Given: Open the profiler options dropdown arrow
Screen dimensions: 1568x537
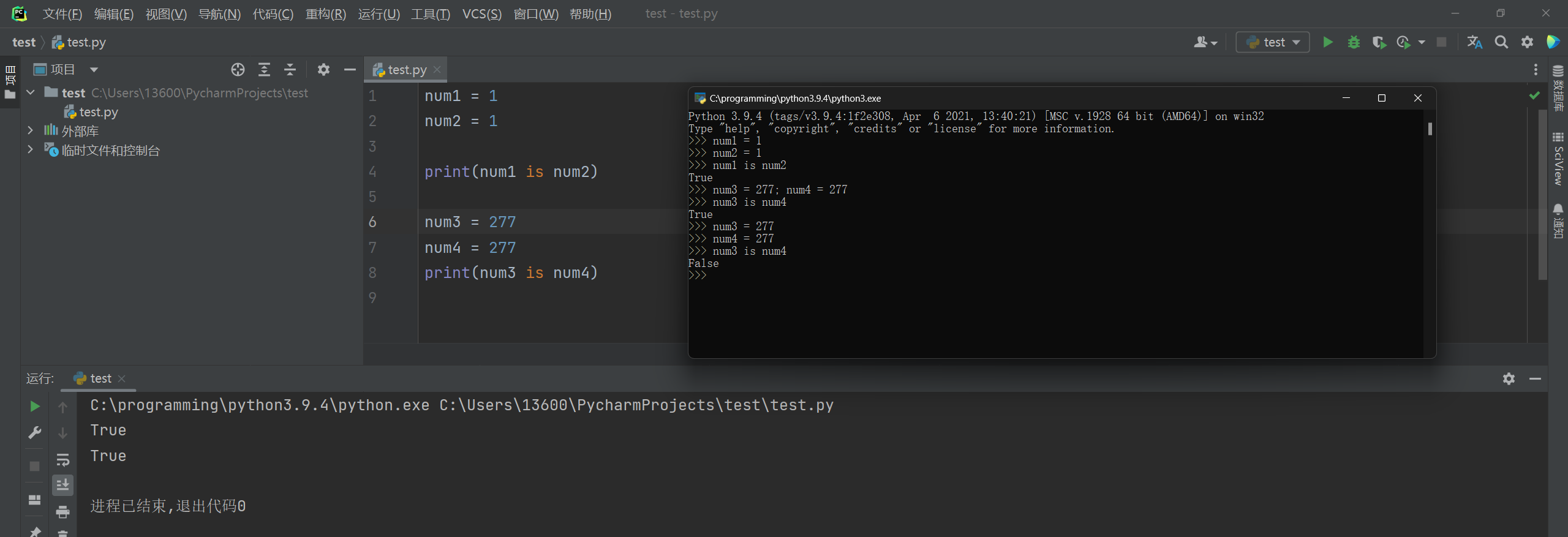Looking at the screenshot, I should (1422, 42).
